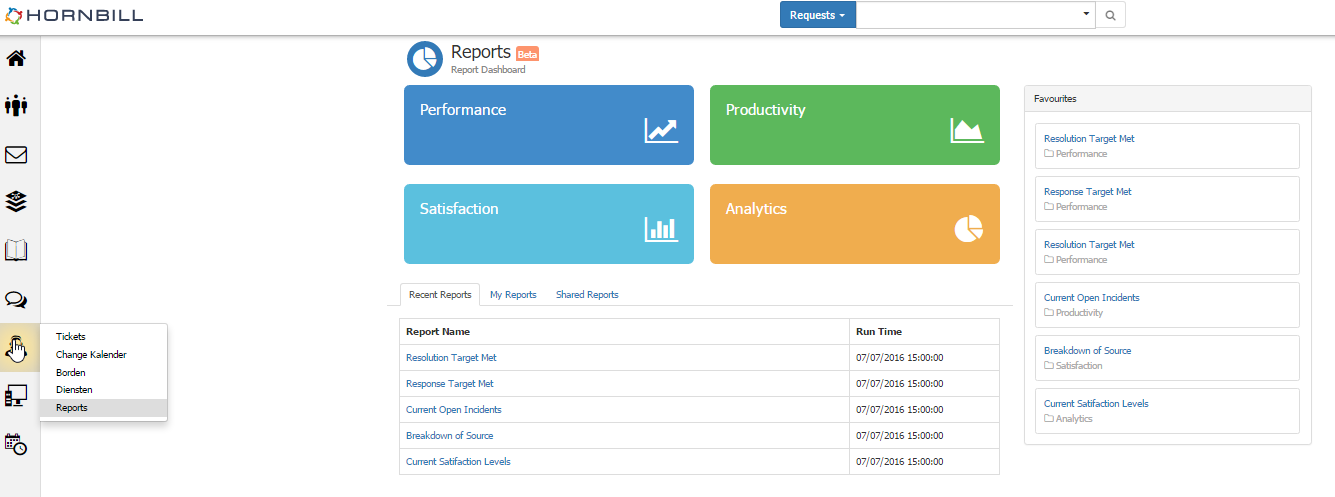Open the search box dropdown arrow
Viewport: 1335px width, 497px height.
(1086, 15)
